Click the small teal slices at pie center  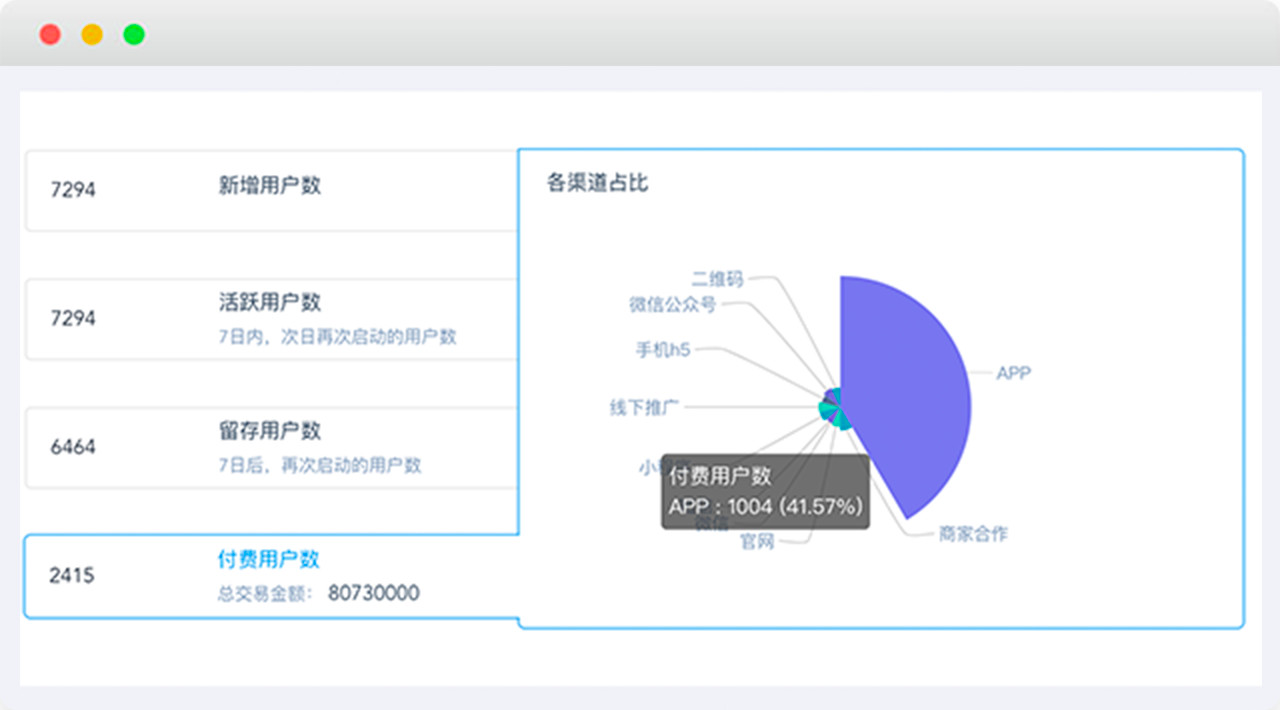click(x=833, y=408)
